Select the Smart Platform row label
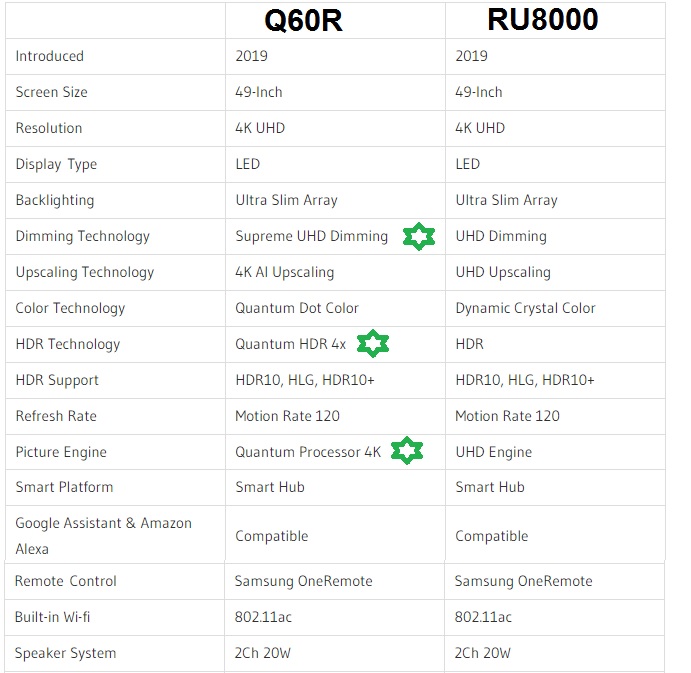 (x=64, y=487)
